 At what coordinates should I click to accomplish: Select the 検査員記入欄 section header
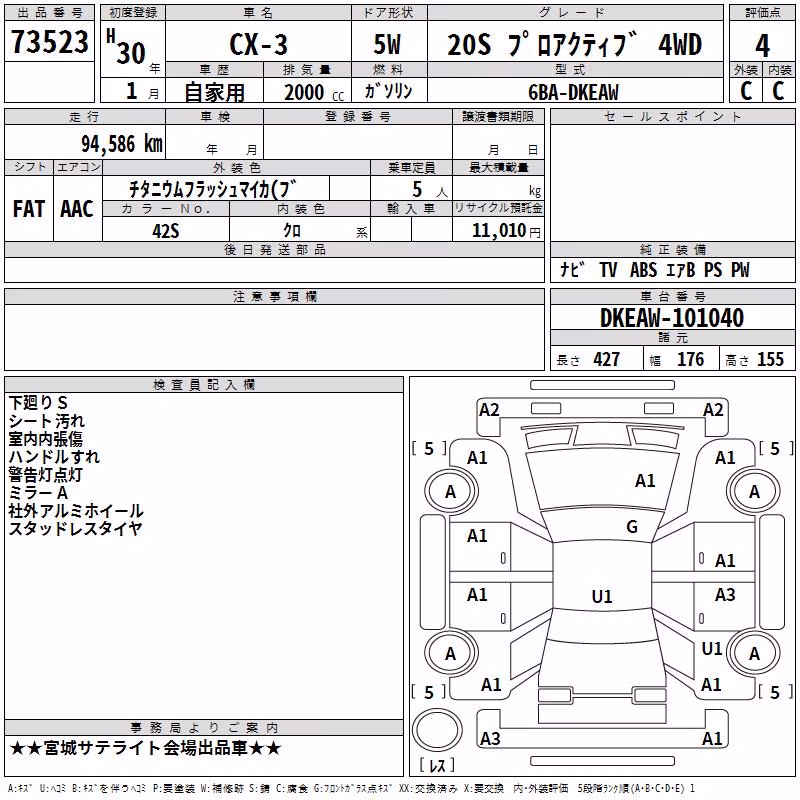[204, 385]
